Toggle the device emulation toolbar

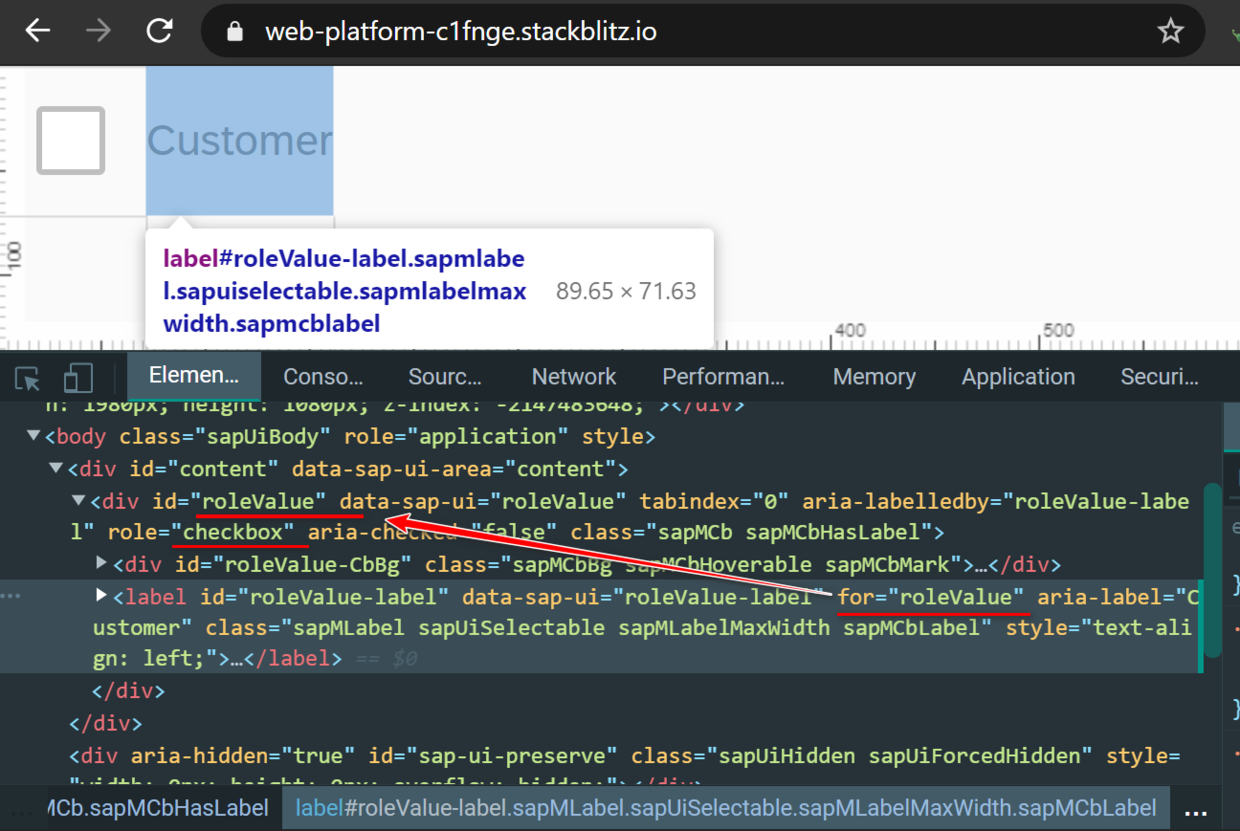coord(78,378)
